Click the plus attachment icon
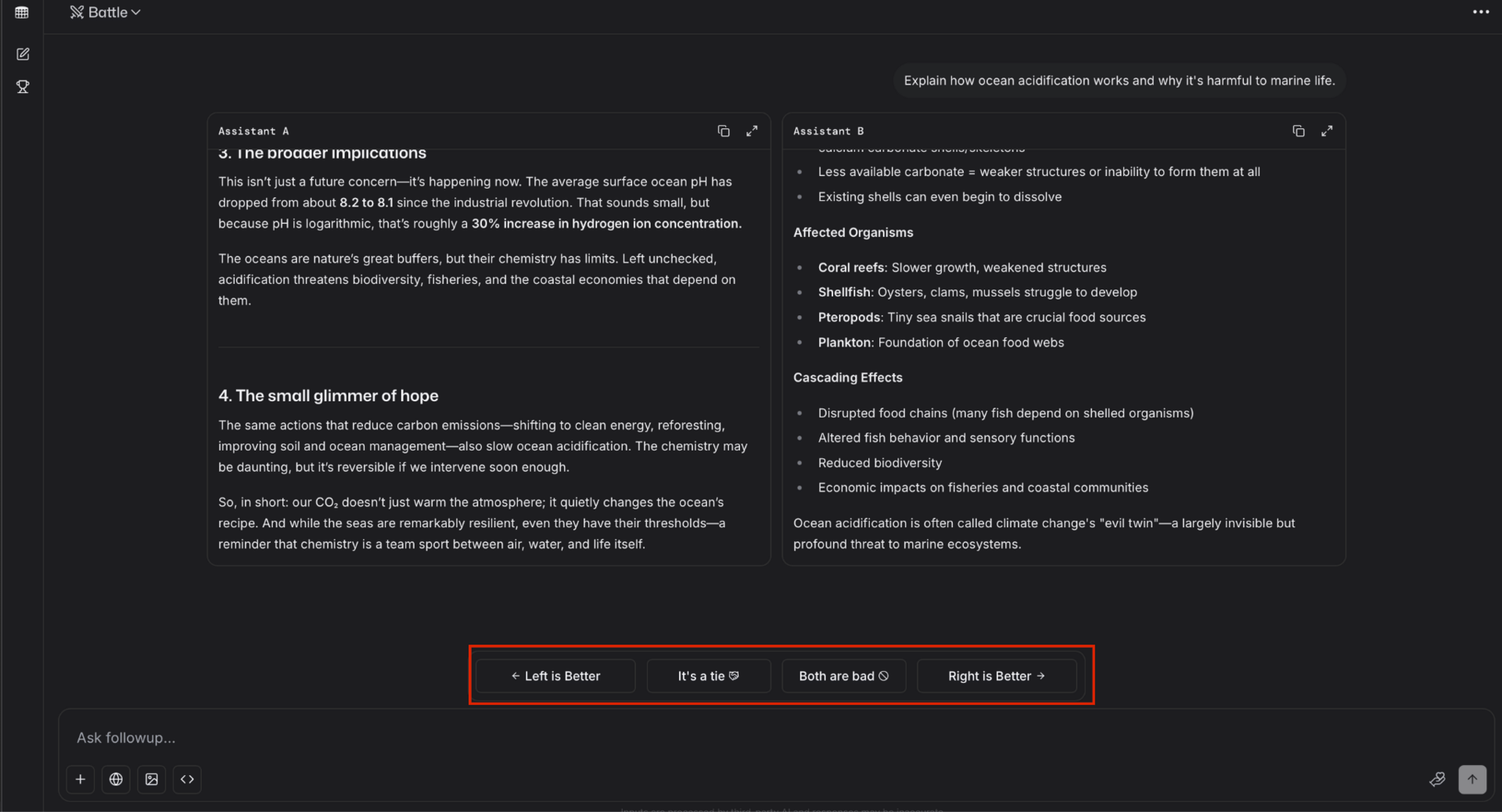Screen dimensions: 1502x812 81,779
